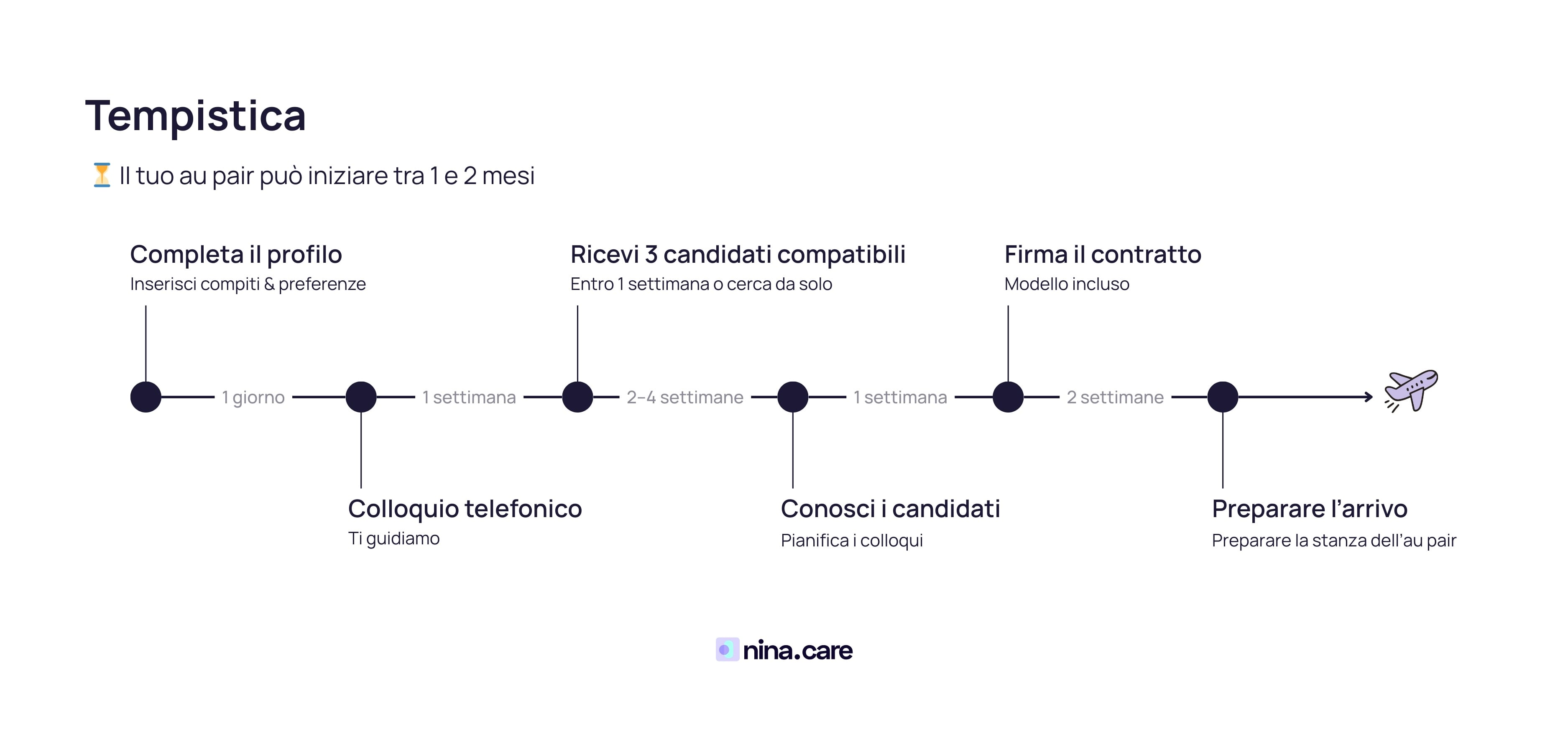Click the nina.care logo square icon
The width and height of the screenshot is (1568, 746).
point(727,650)
